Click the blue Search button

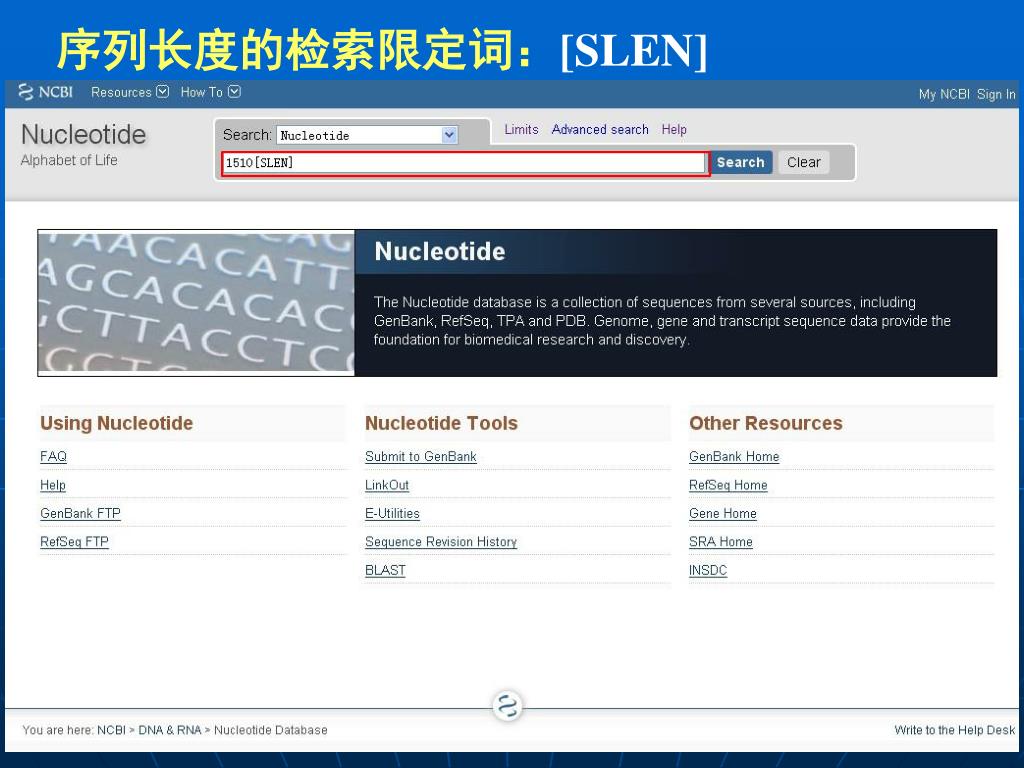pos(741,163)
